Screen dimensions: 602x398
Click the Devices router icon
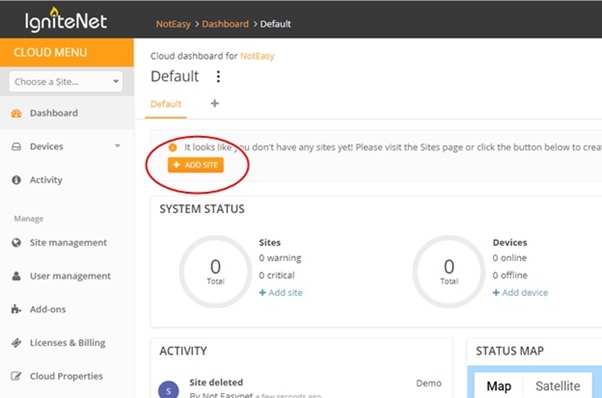pos(16,147)
